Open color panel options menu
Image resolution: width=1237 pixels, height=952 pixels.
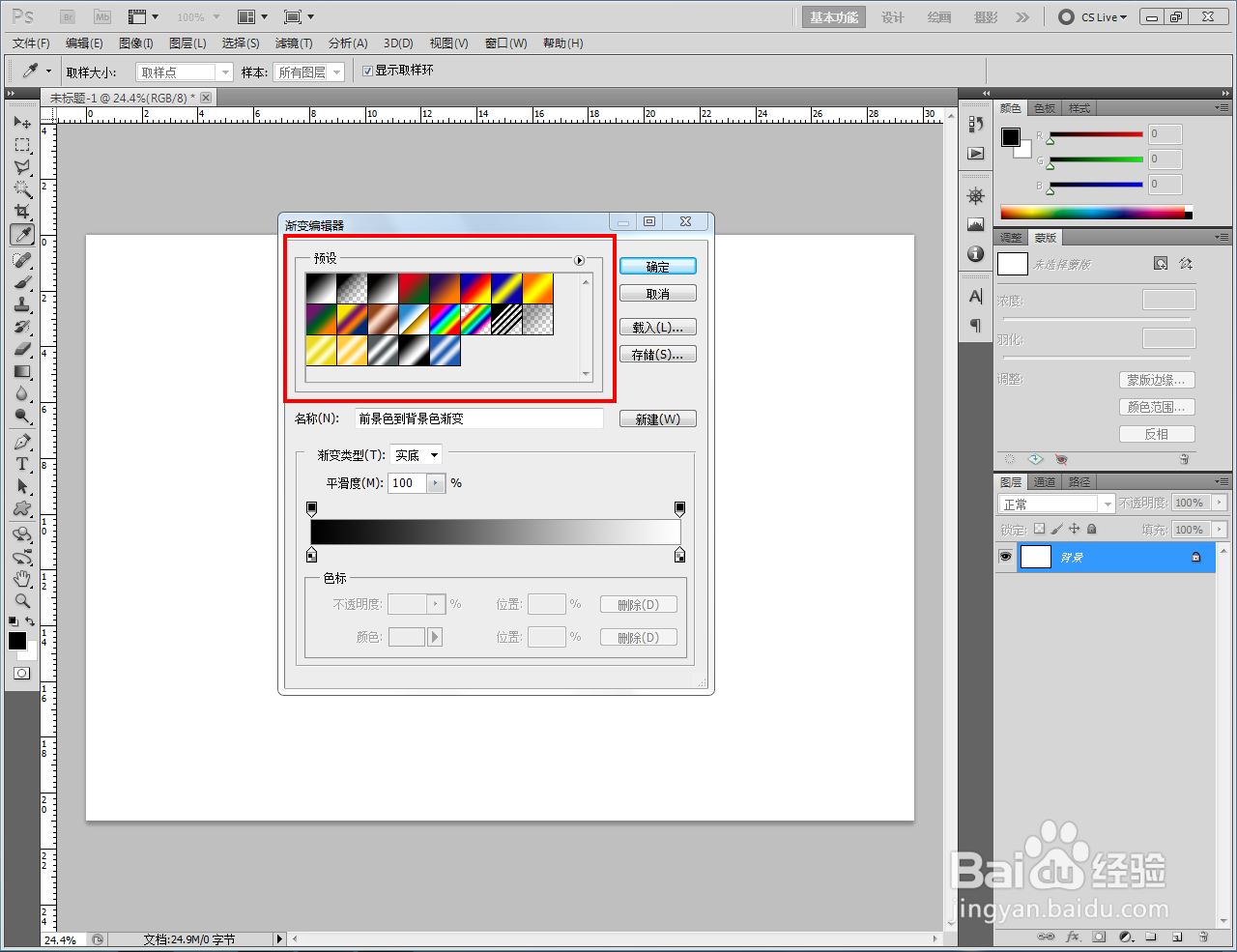pyautogui.click(x=1222, y=107)
